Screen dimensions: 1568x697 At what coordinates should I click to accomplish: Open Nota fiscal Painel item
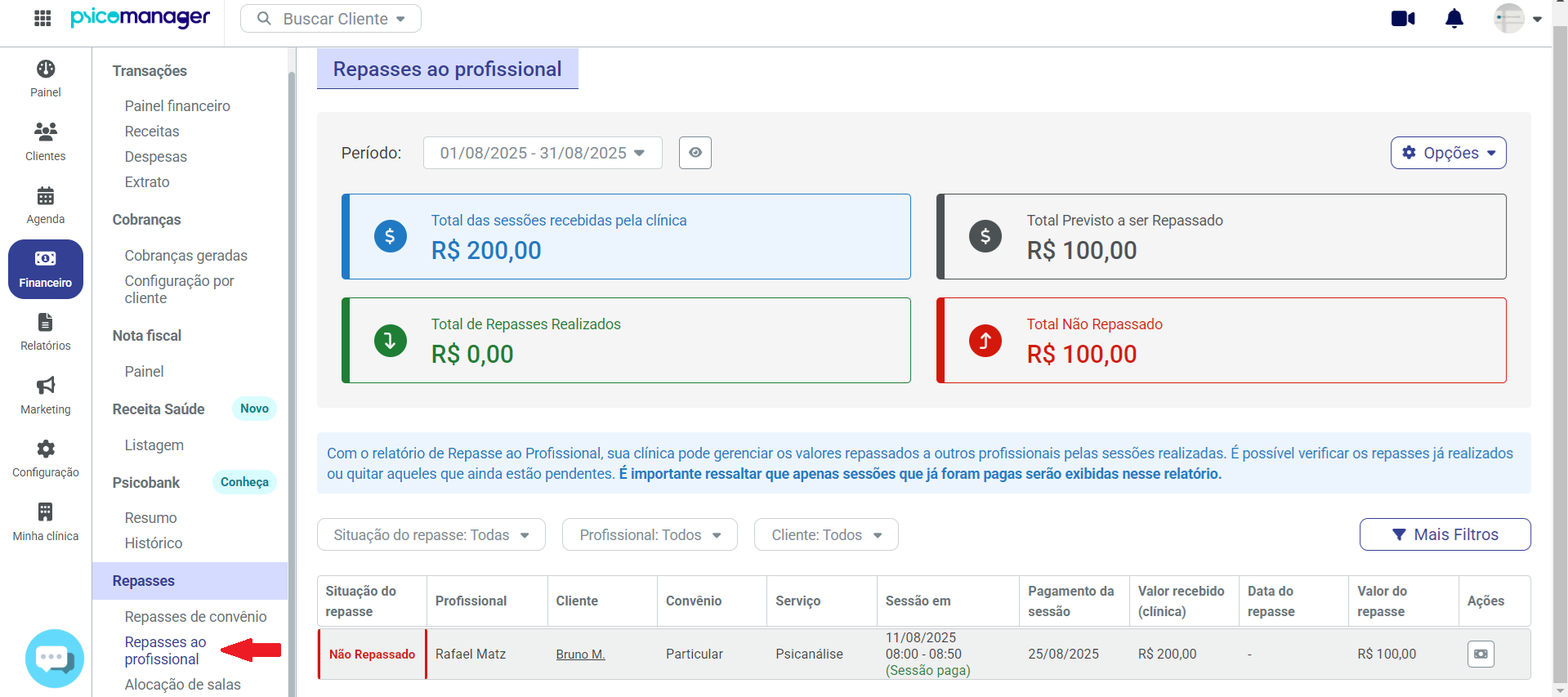145,372
